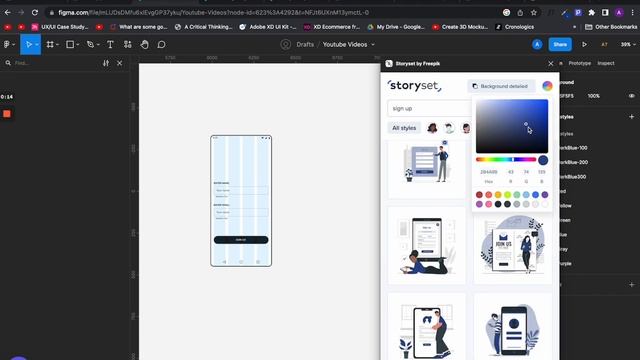The height and width of the screenshot is (360, 640).
Task: Open the Youtube Videos file name dropdown
Action: [373, 44]
